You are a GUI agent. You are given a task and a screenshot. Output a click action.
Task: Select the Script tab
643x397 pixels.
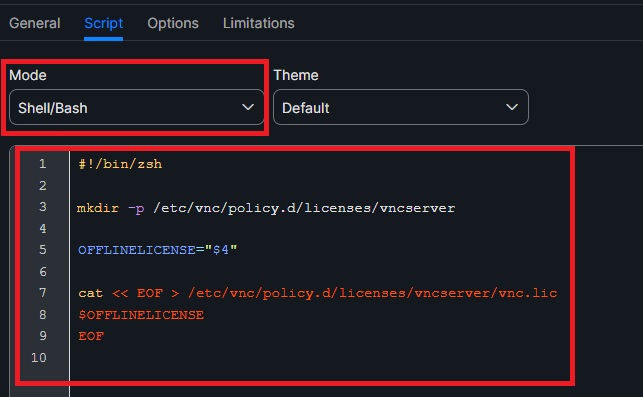pyautogui.click(x=103, y=23)
